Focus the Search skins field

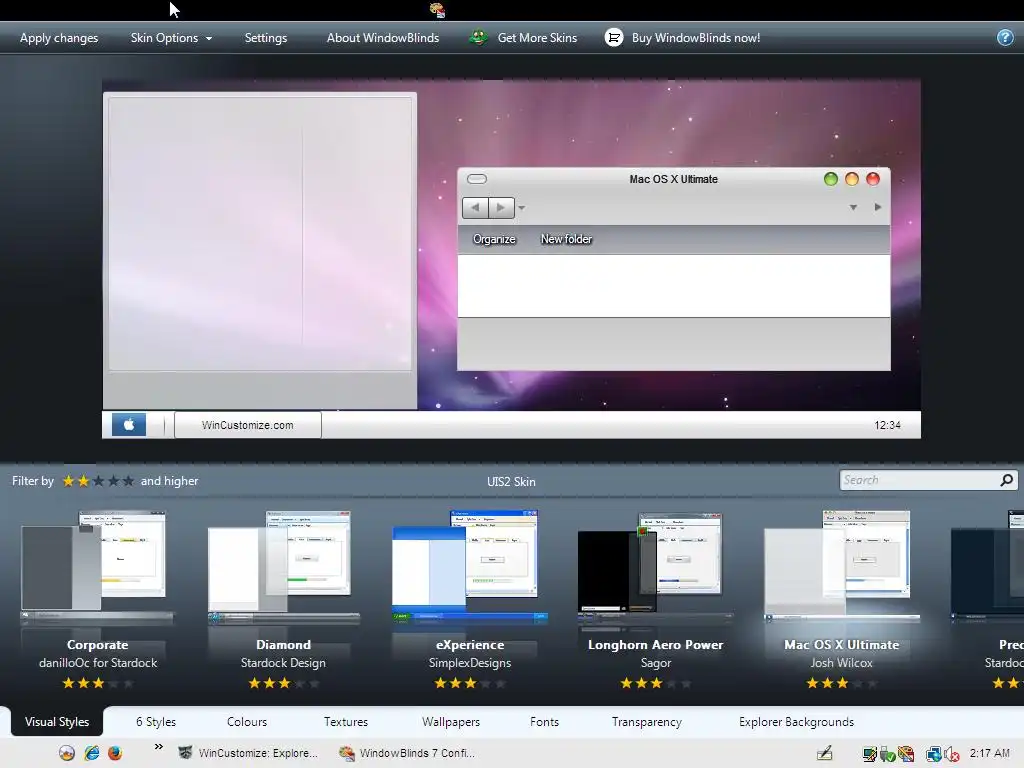919,480
